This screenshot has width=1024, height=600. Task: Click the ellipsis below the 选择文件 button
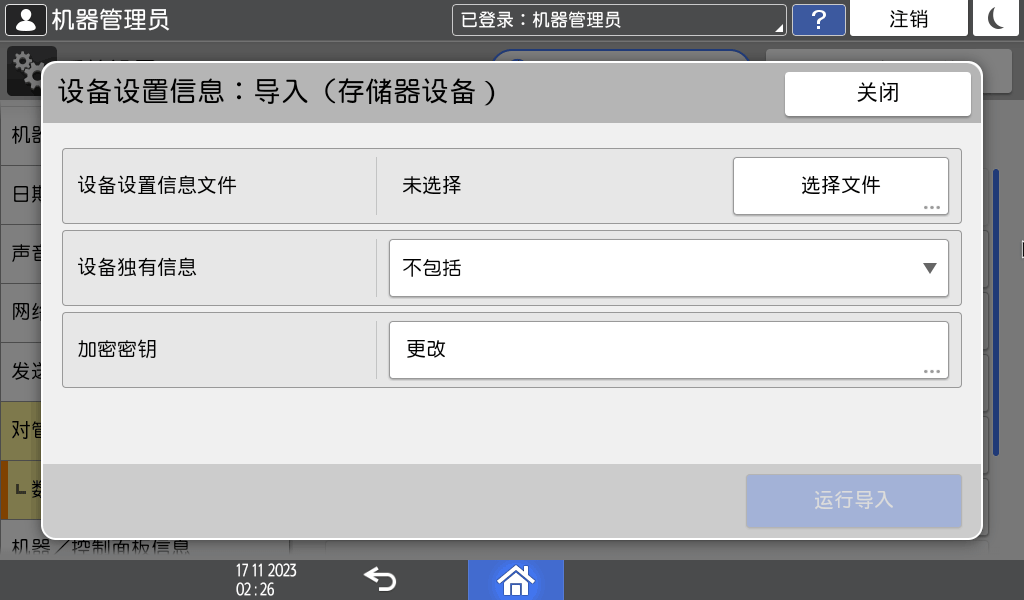(x=933, y=206)
